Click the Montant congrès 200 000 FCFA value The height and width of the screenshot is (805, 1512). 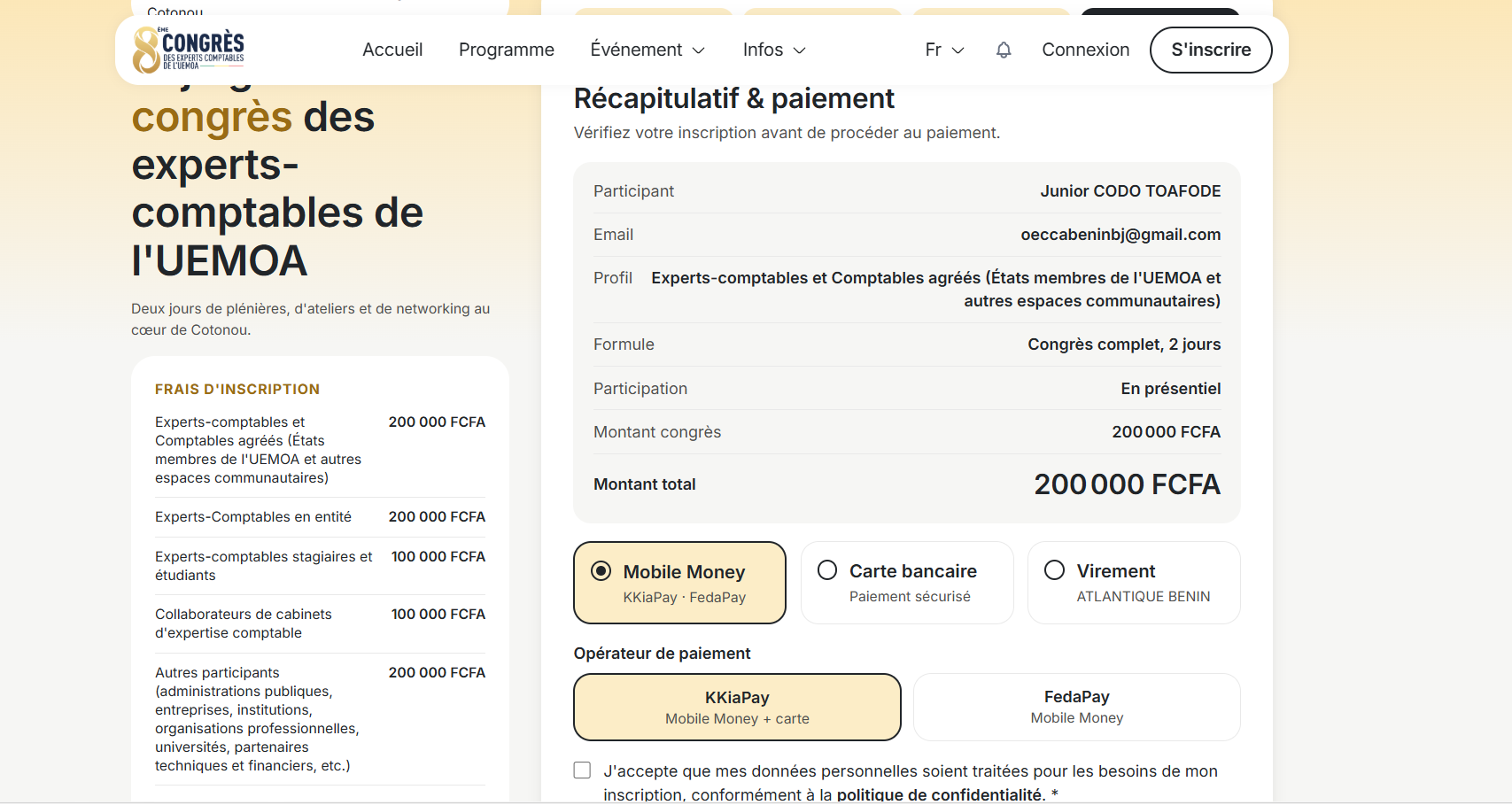[x=1166, y=432]
